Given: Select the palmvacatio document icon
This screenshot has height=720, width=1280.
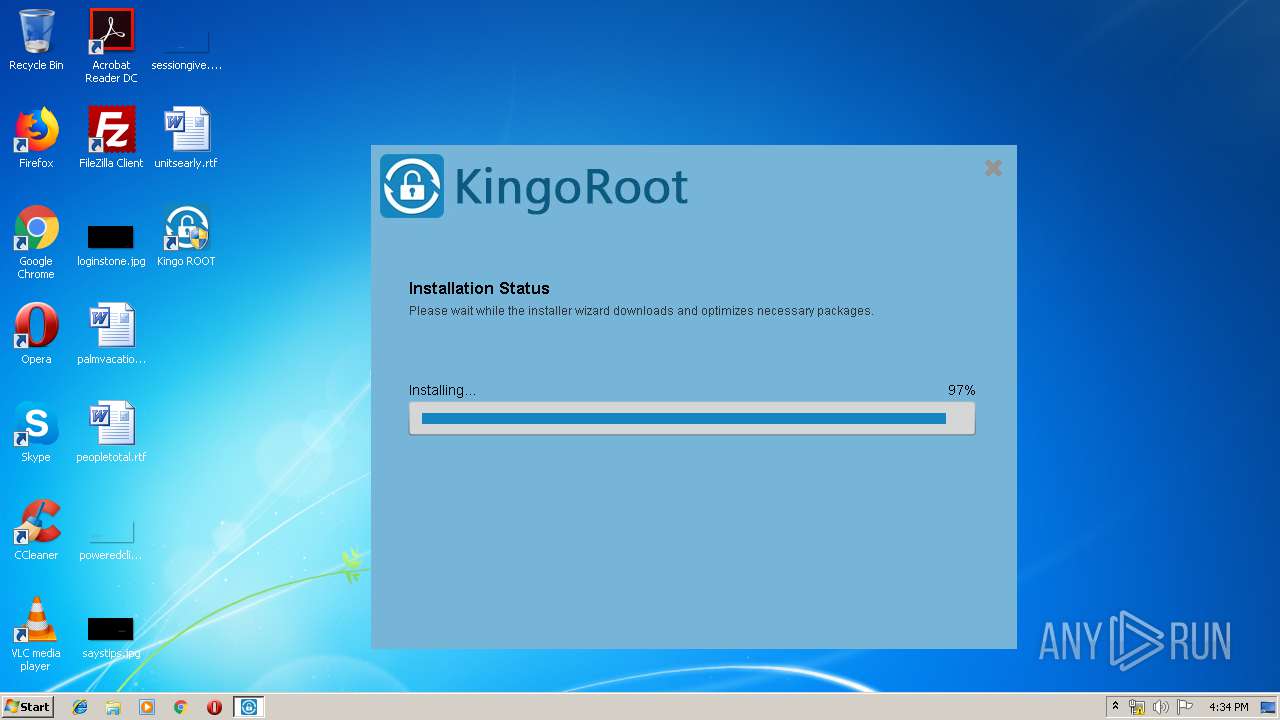Looking at the screenshot, I should (111, 334).
